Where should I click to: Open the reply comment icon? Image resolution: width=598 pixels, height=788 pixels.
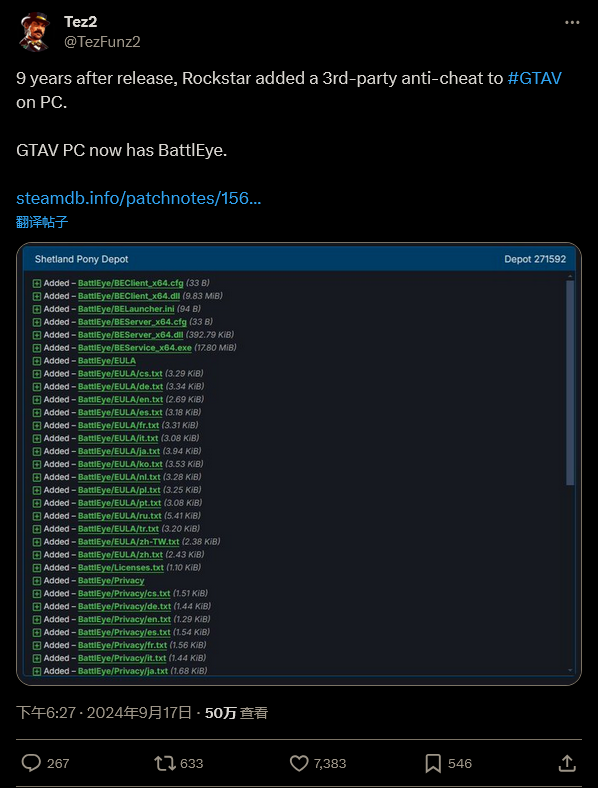click(31, 763)
